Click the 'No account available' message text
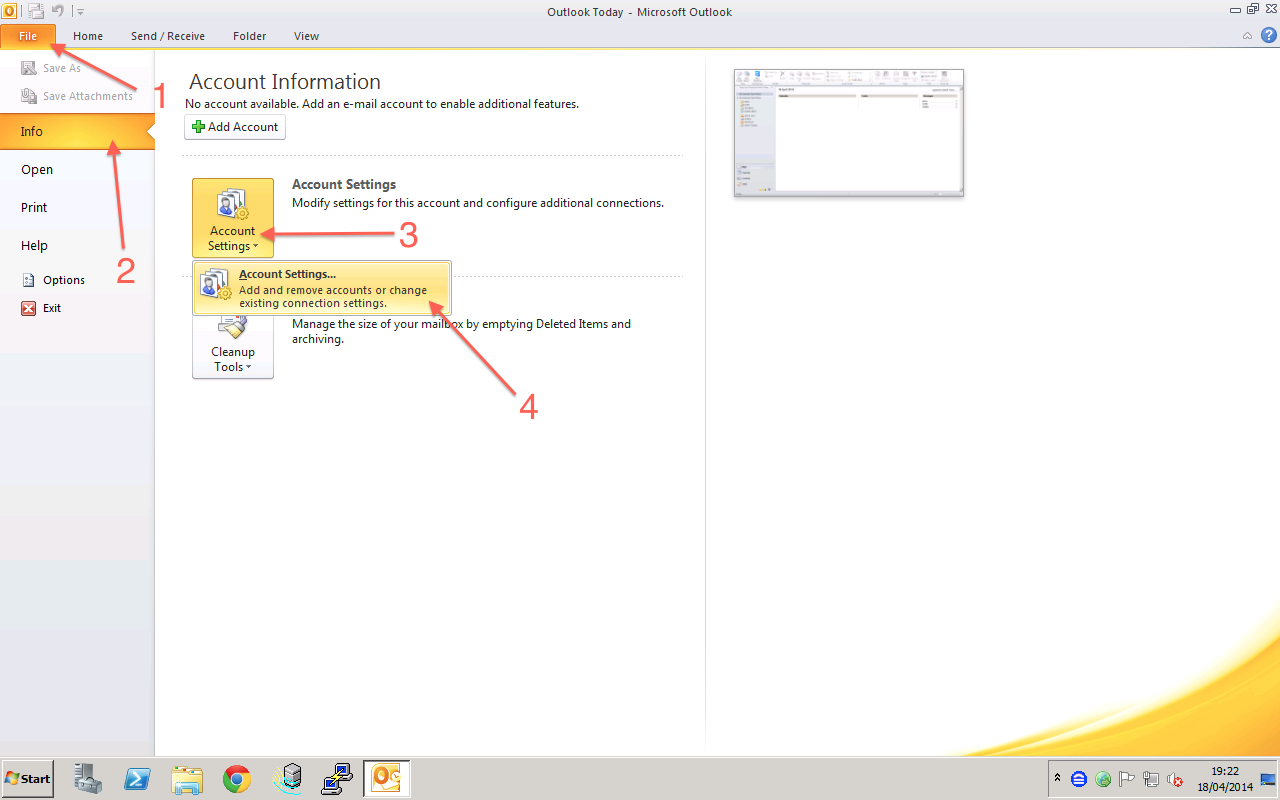 (382, 103)
